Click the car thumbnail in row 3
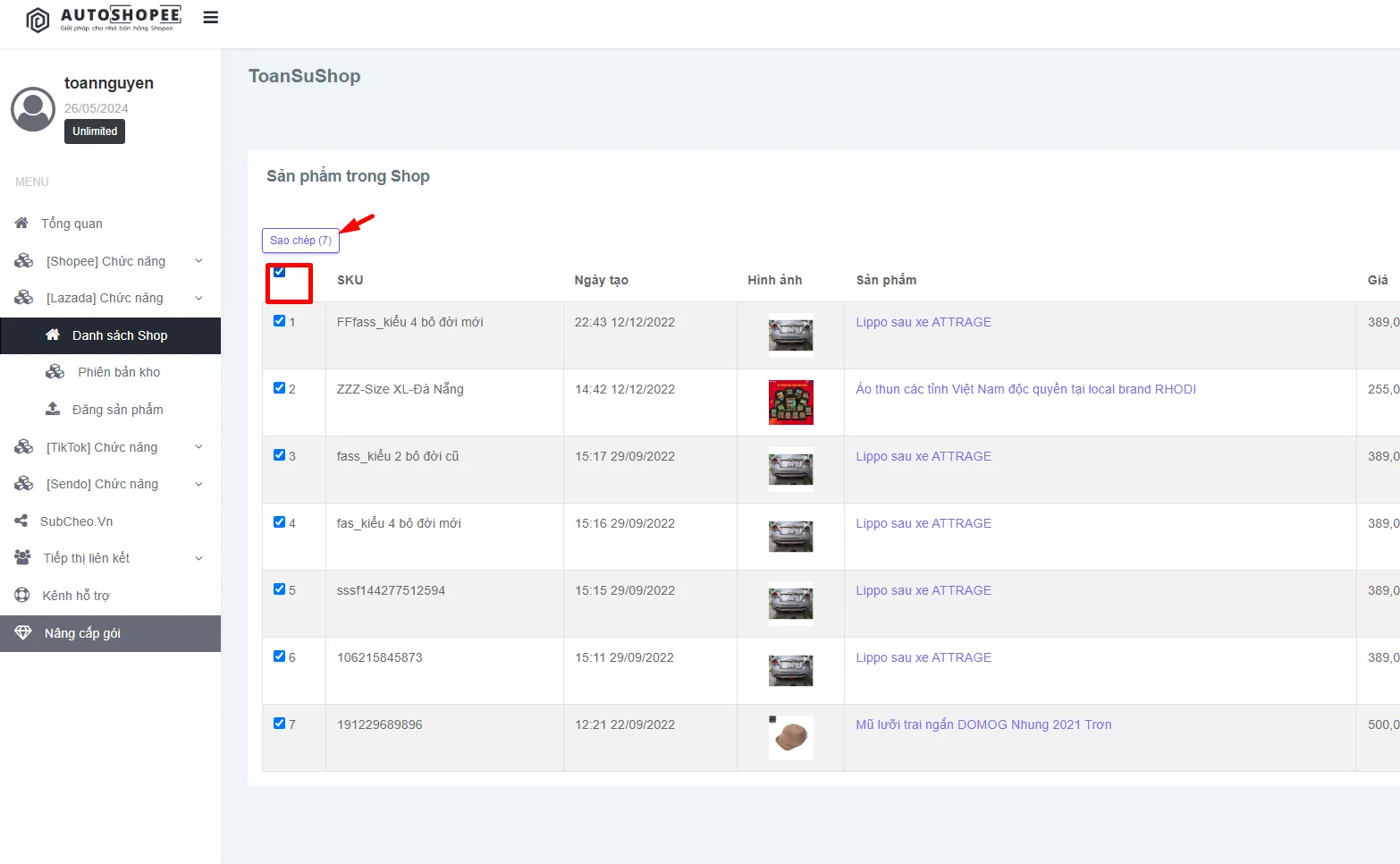This screenshot has width=1400, height=864. point(791,470)
